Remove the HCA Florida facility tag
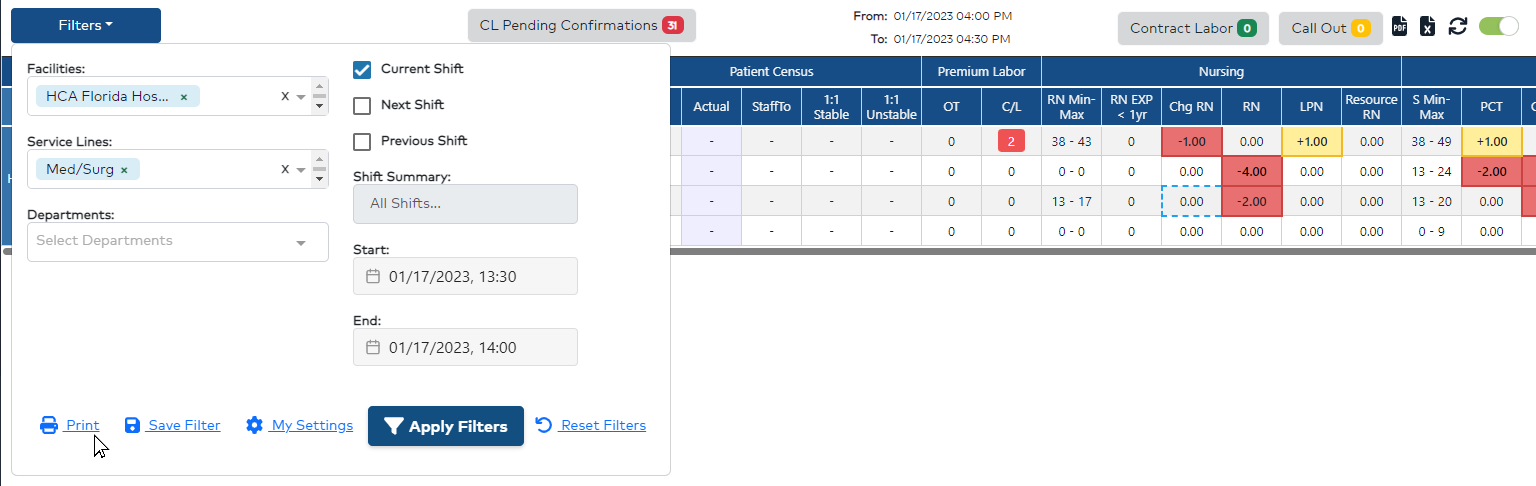Screen dimensions: 1536x486 pyautogui.click(x=184, y=97)
